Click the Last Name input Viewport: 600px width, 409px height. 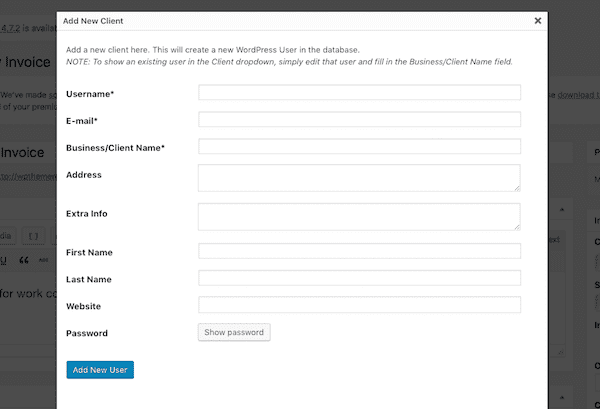pyautogui.click(x=359, y=278)
